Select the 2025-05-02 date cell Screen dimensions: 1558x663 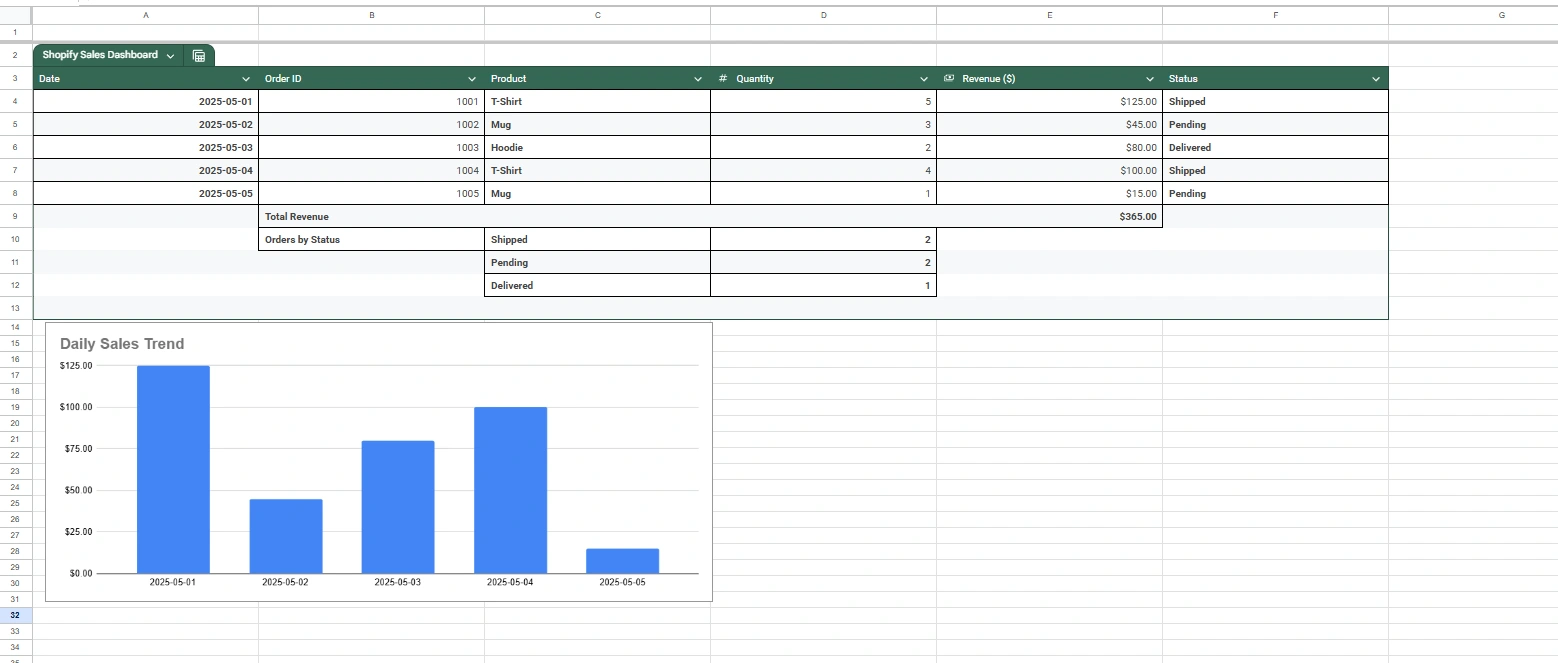coord(146,125)
